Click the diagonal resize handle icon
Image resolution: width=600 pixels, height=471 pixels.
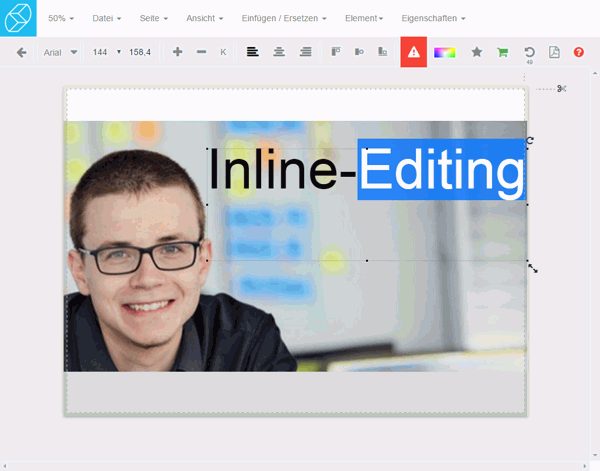(533, 268)
